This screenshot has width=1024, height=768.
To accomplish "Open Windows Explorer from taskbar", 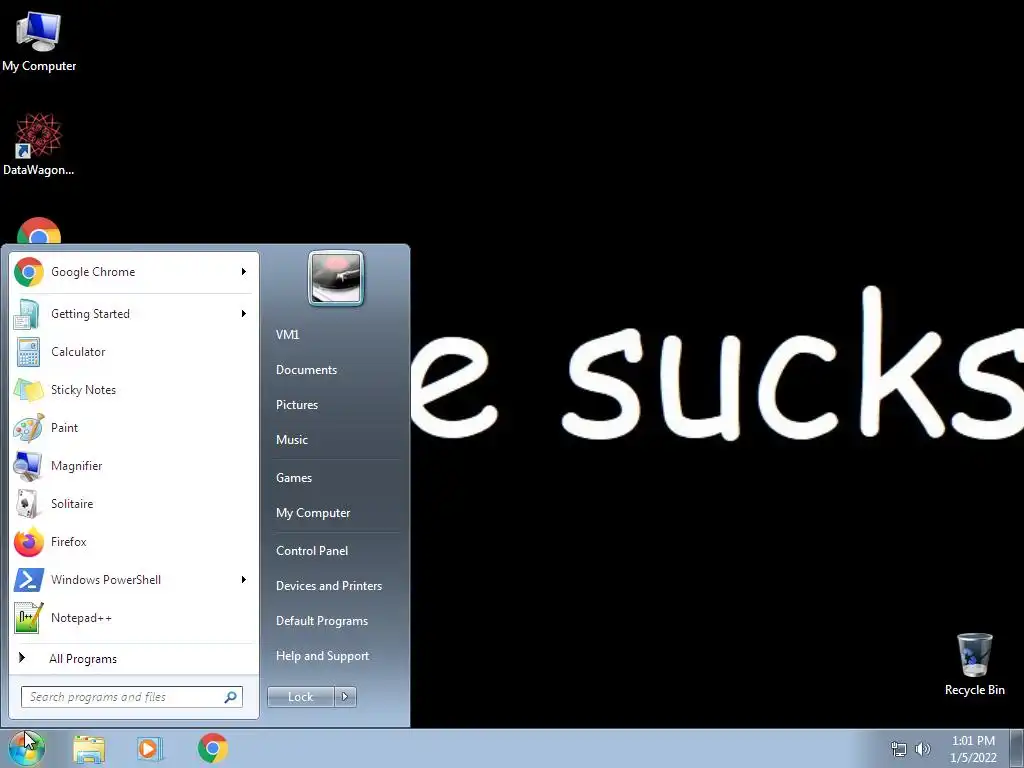I will (89, 748).
